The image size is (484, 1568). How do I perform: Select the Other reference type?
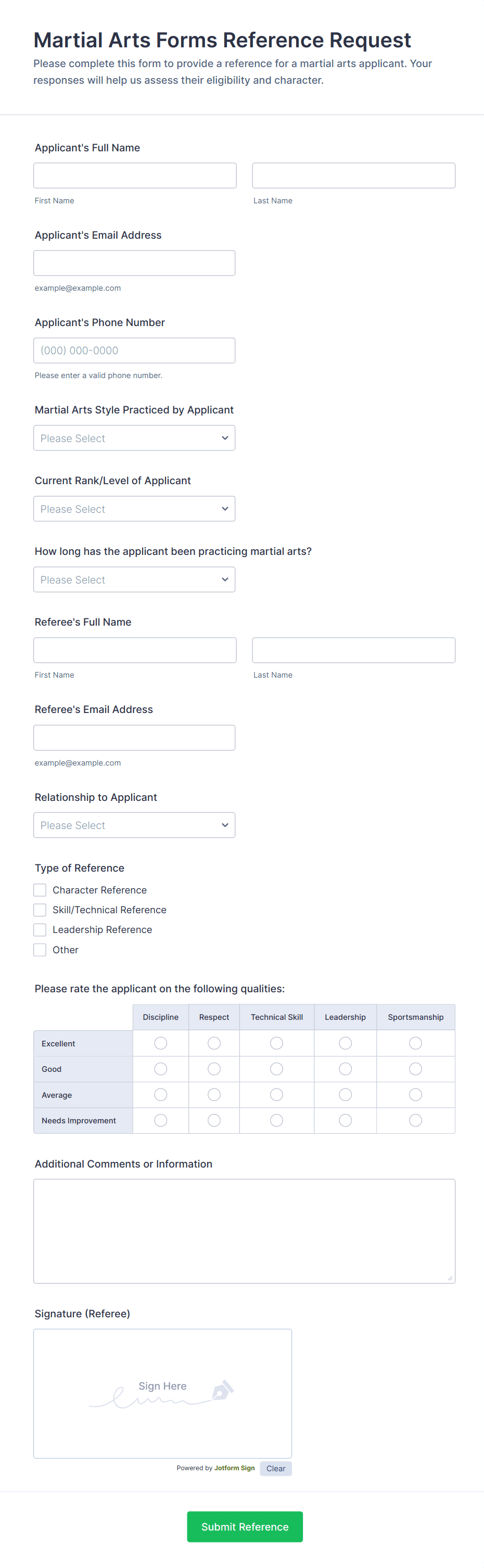pos(40,950)
